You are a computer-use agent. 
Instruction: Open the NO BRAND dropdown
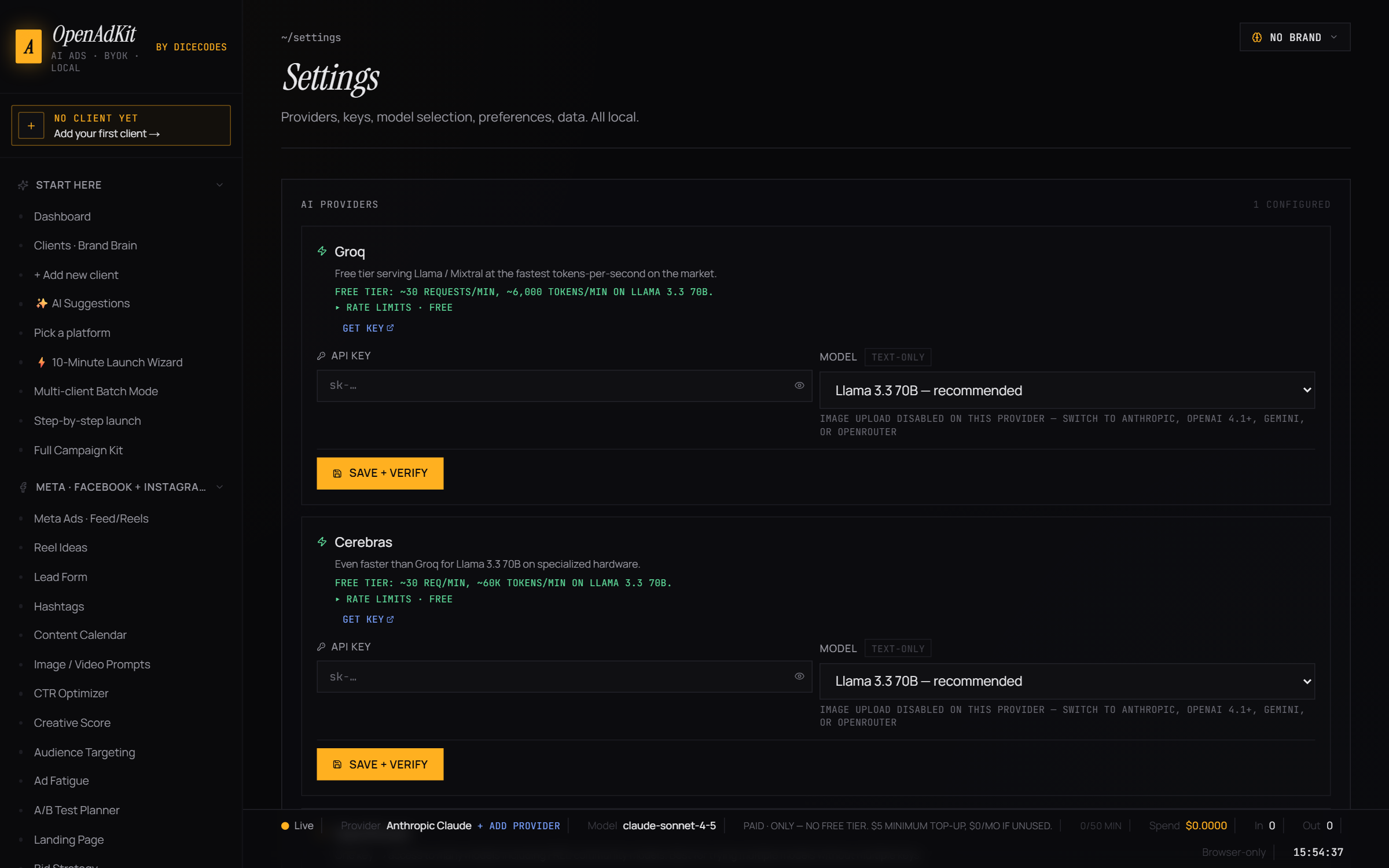1295,37
